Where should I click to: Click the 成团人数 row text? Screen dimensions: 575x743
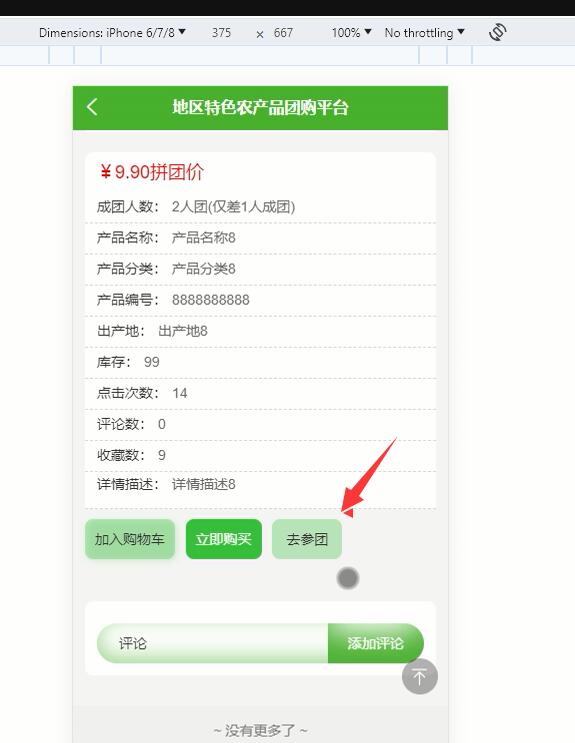(196, 207)
